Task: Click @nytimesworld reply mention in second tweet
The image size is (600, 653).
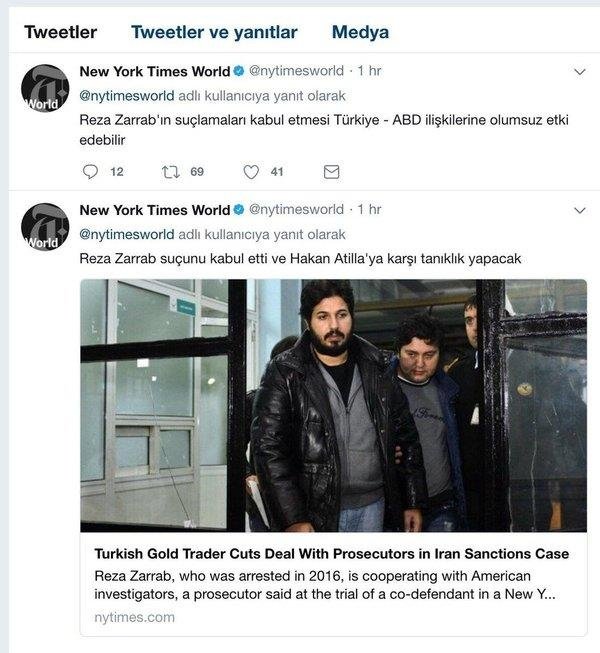Action: coord(127,234)
